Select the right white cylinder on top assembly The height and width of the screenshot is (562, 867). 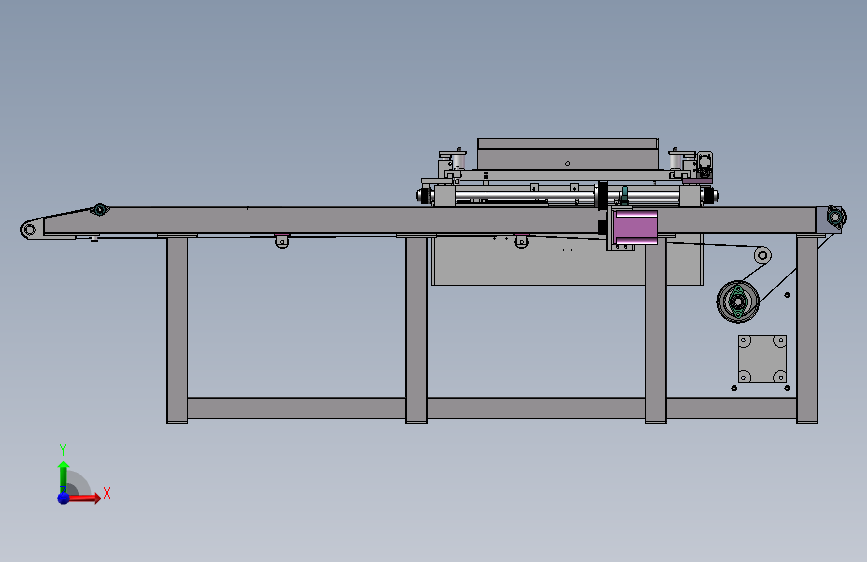675,161
